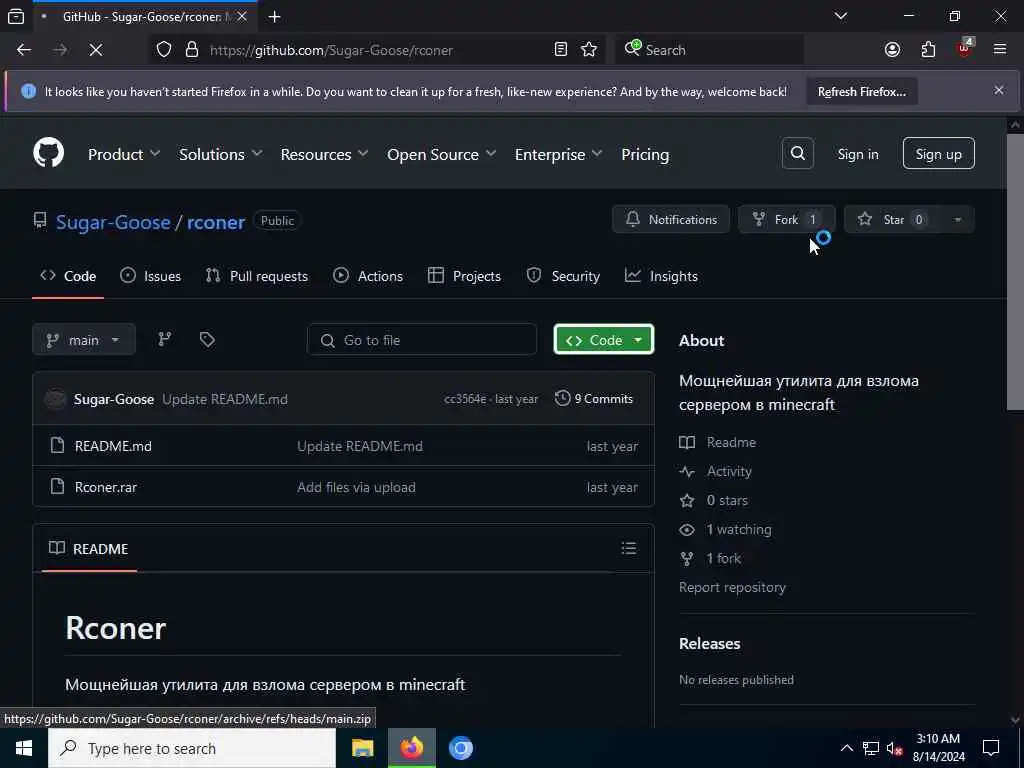Click the network tray icon
Image resolution: width=1024 pixels, height=768 pixels.
click(x=871, y=748)
